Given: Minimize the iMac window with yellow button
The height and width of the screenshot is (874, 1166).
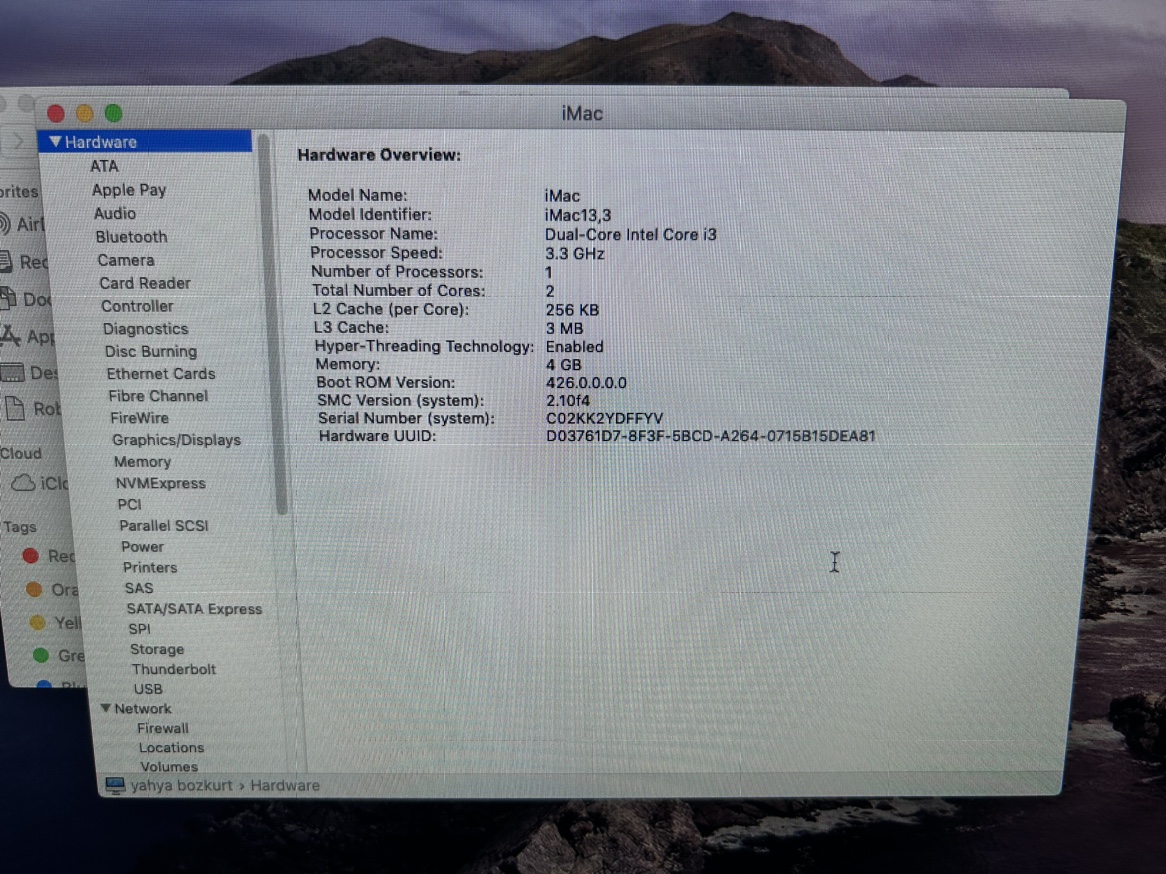Looking at the screenshot, I should [84, 113].
